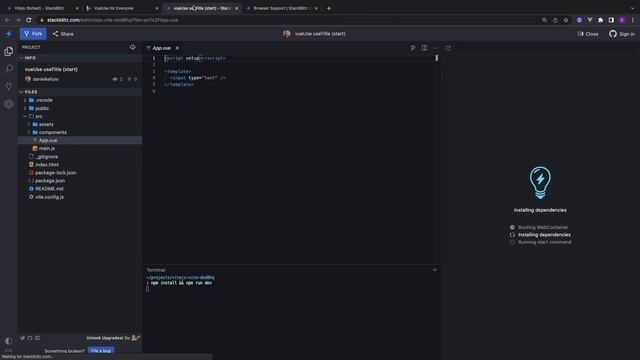
Task: Click the editor vertical scrollbar thumb
Action: pos(436,58)
